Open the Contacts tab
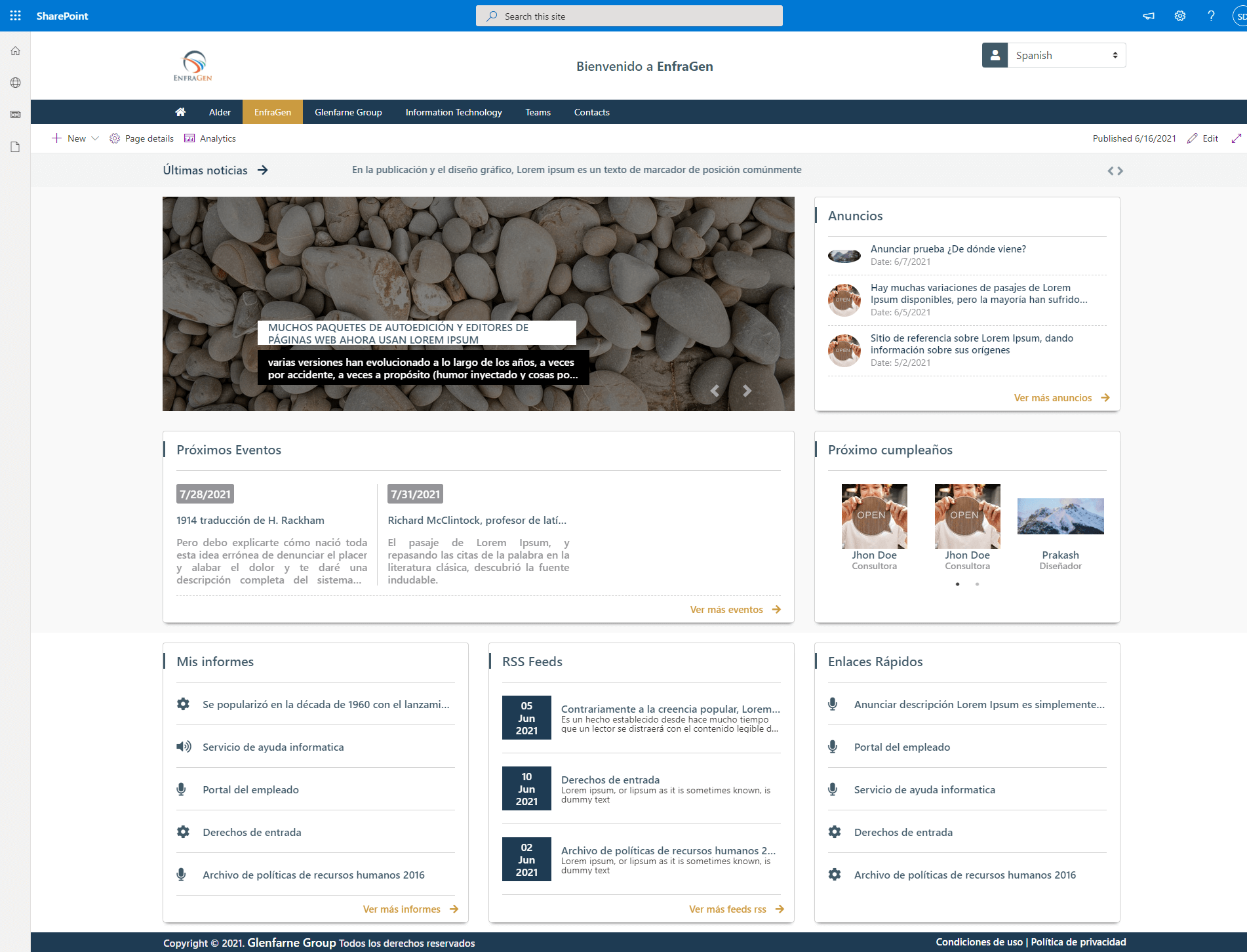1247x952 pixels. pos(592,112)
